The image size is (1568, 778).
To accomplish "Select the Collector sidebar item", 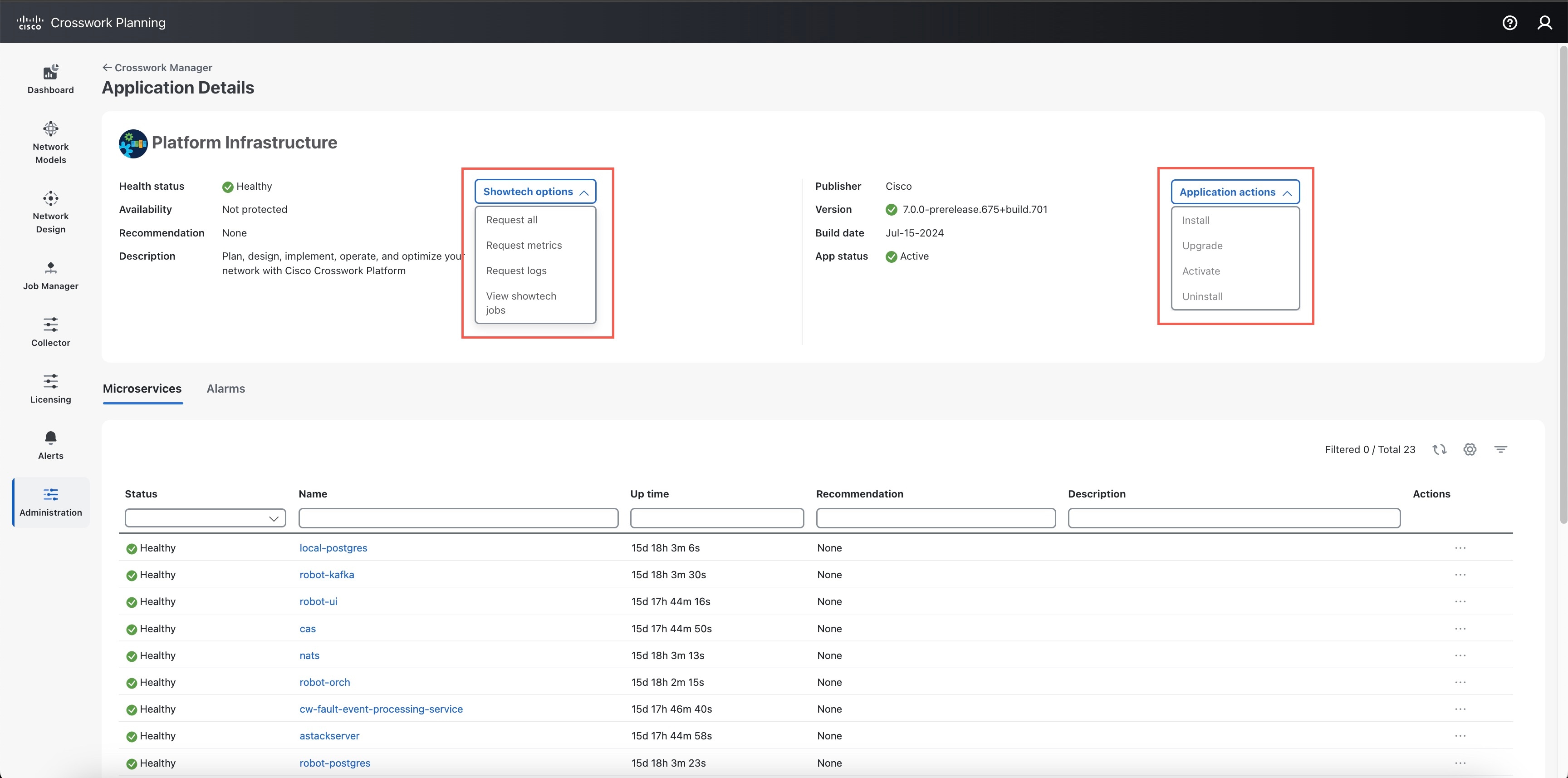I will (50, 332).
